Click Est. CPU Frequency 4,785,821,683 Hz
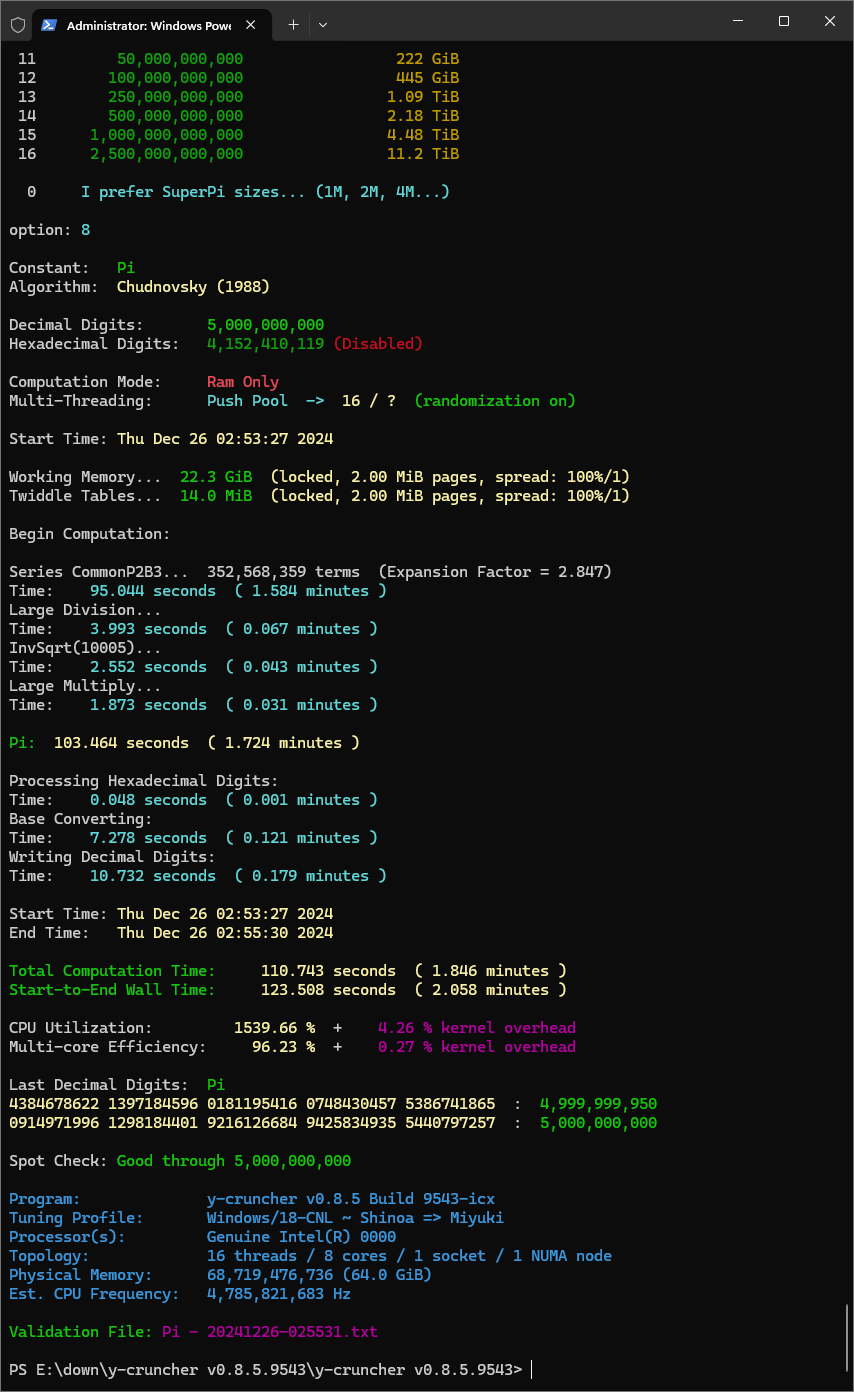Screen dimensions: 854x1392 click(x=279, y=1294)
